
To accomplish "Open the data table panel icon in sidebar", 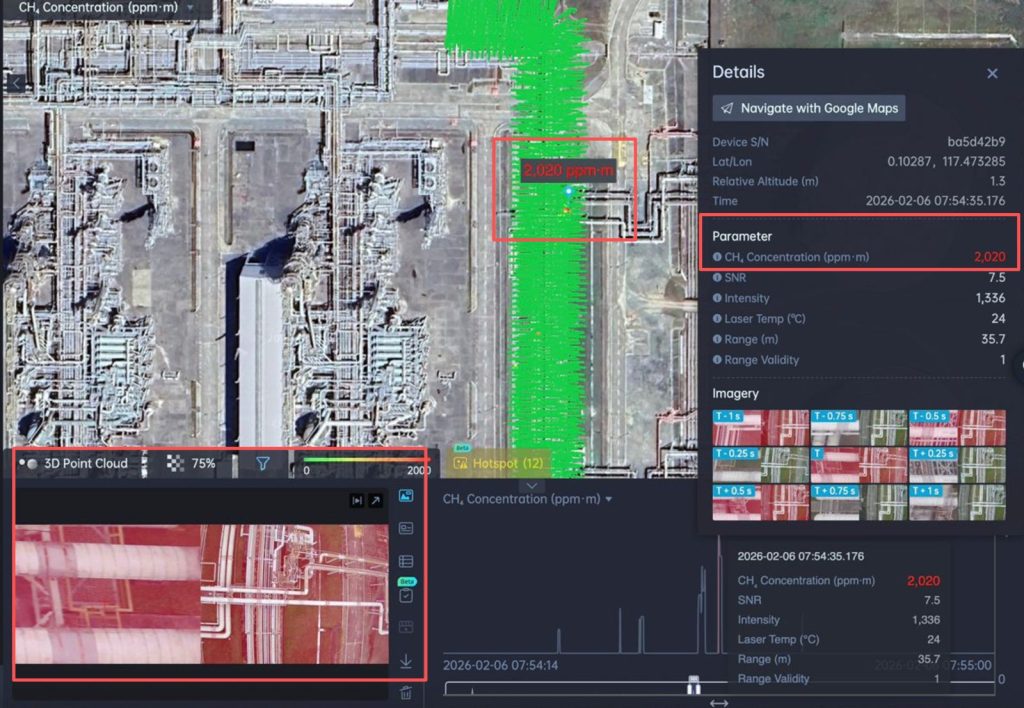I will coord(405,562).
